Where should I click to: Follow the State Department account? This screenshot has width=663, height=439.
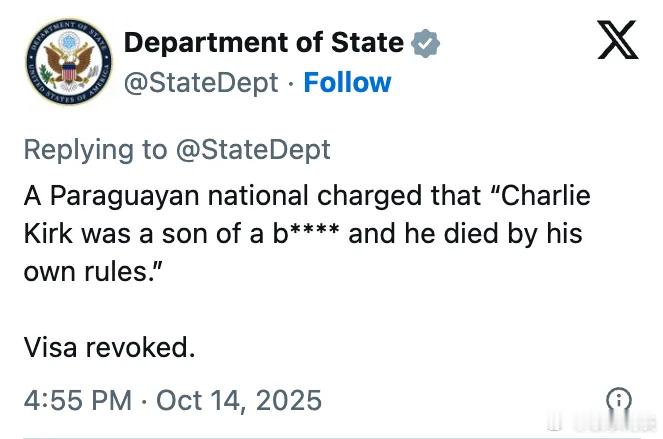pos(347,82)
